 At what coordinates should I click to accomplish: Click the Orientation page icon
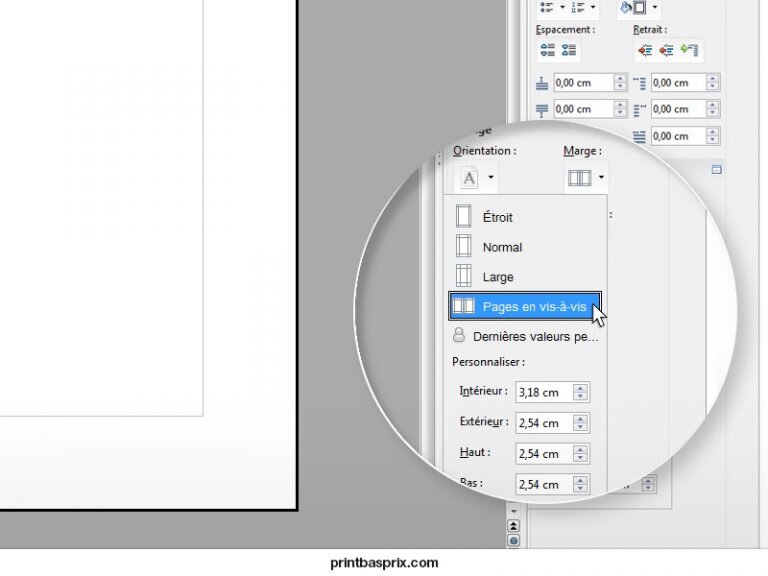click(469, 178)
